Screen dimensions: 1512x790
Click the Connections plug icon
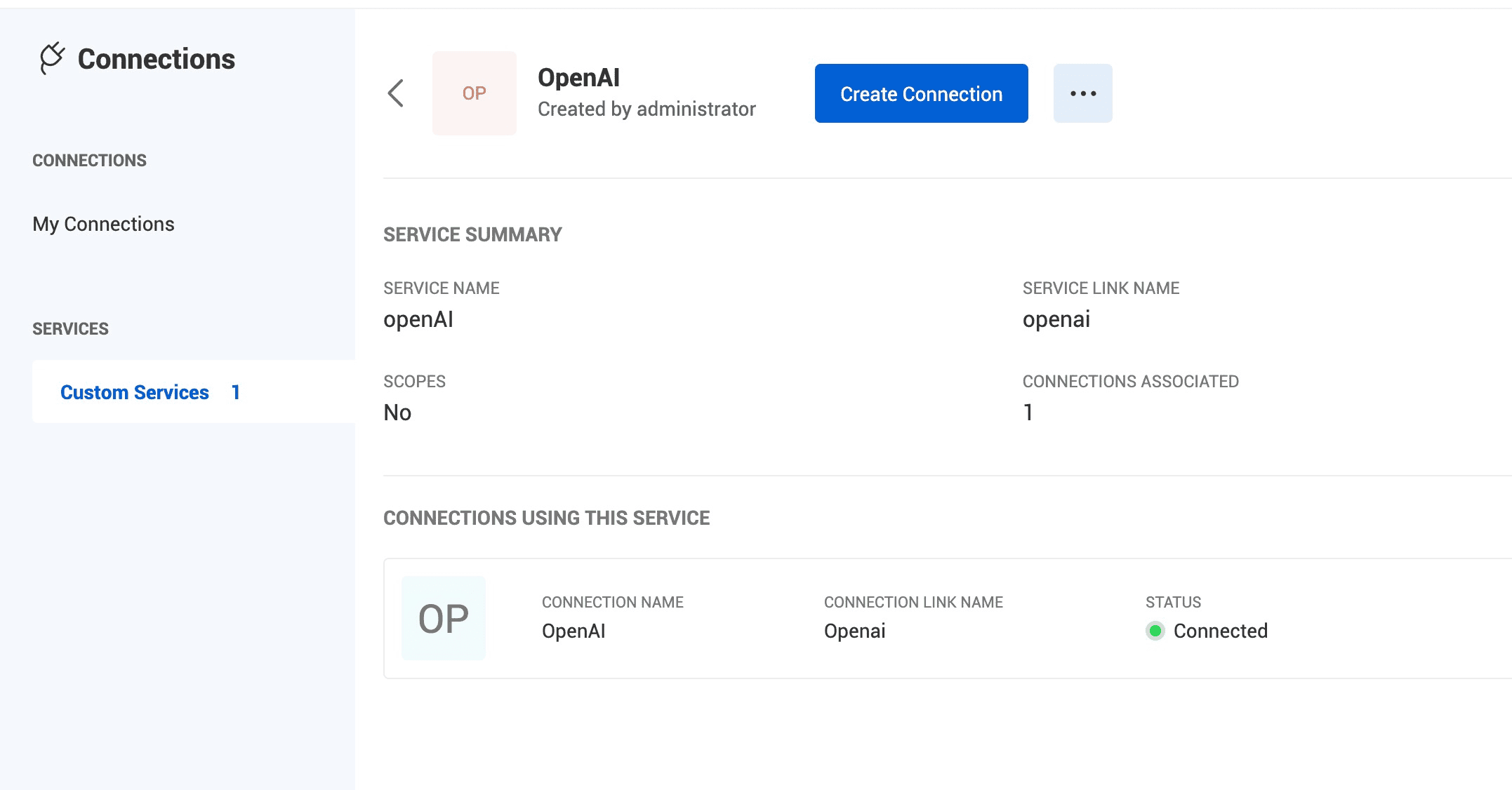point(52,58)
